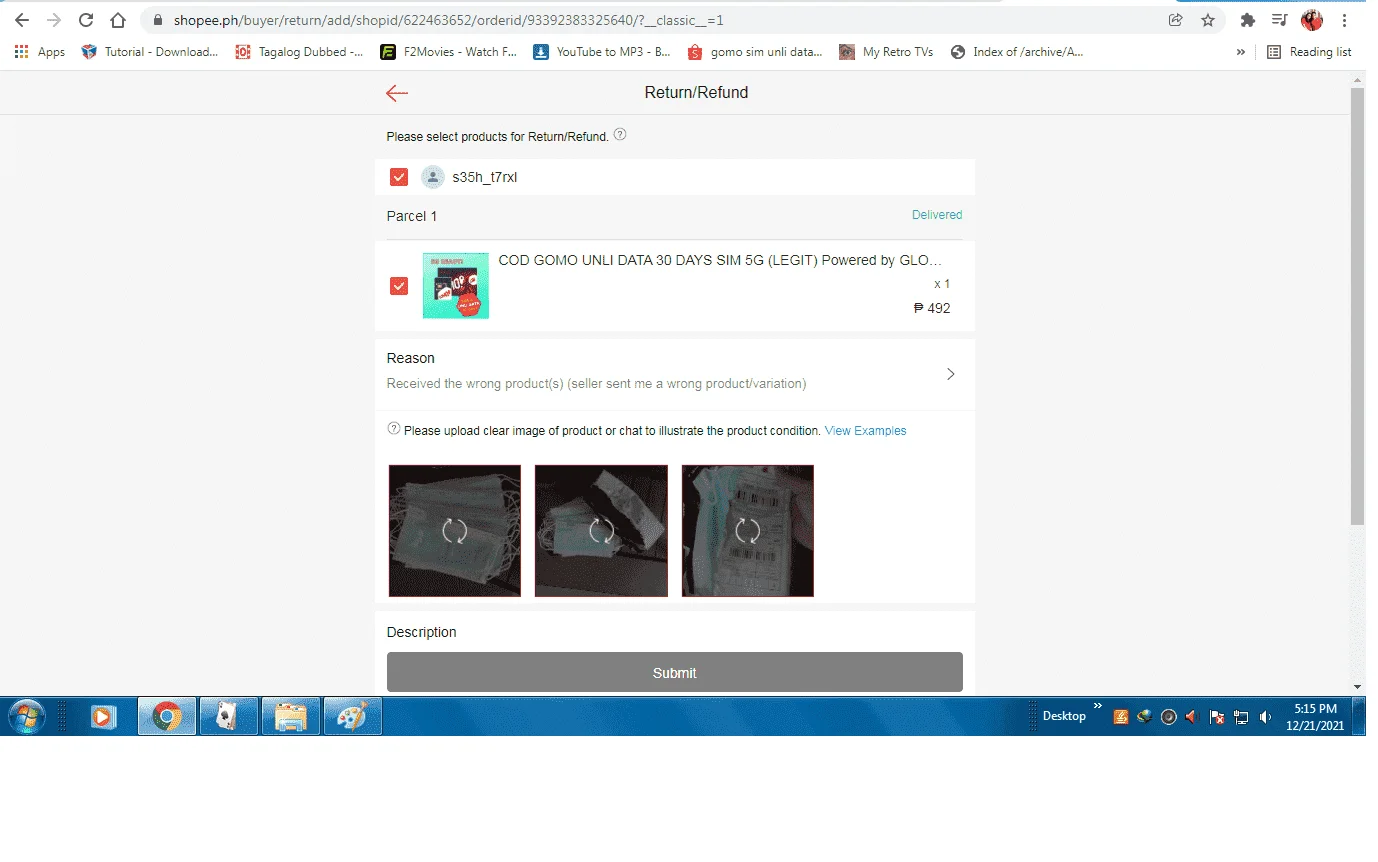
Task: Open the YouTube to MP3 bookmark
Action: click(x=602, y=52)
